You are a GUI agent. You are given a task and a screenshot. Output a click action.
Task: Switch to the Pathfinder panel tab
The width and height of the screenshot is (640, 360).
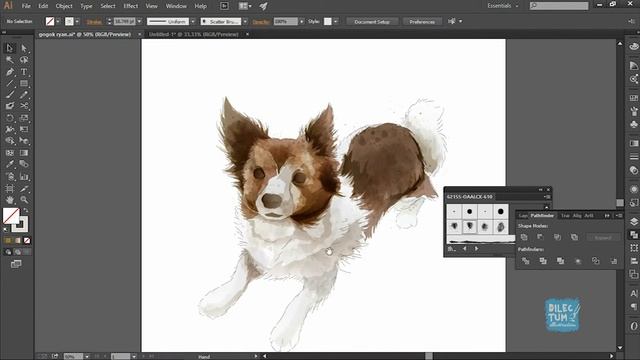[x=542, y=216]
